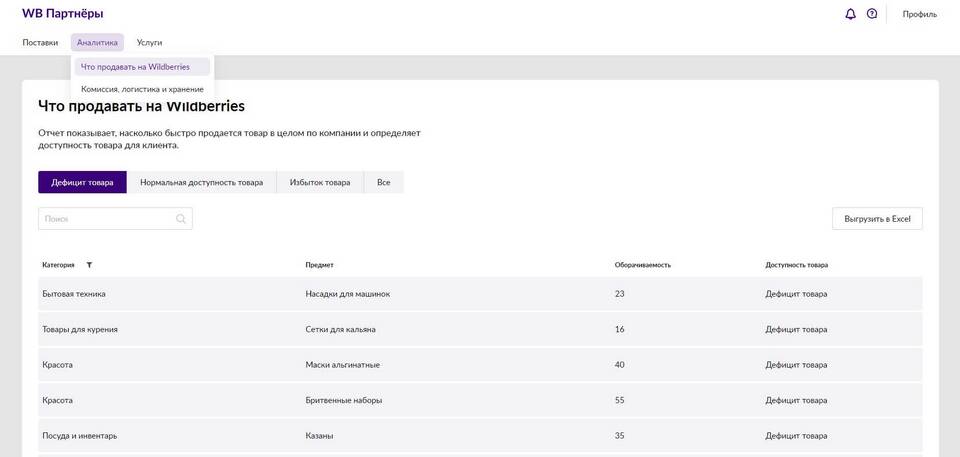960x457 pixels.
Task: Click the Предмет column header
Action: 319,265
